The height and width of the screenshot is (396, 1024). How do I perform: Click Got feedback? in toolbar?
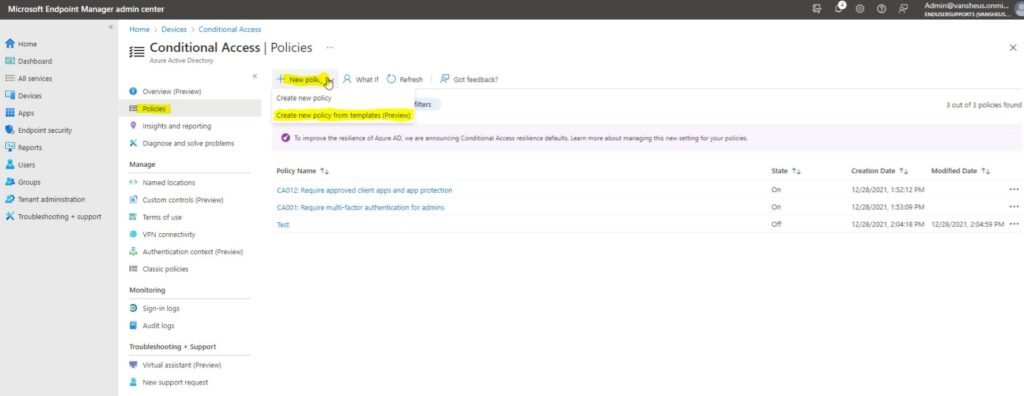[x=469, y=79]
